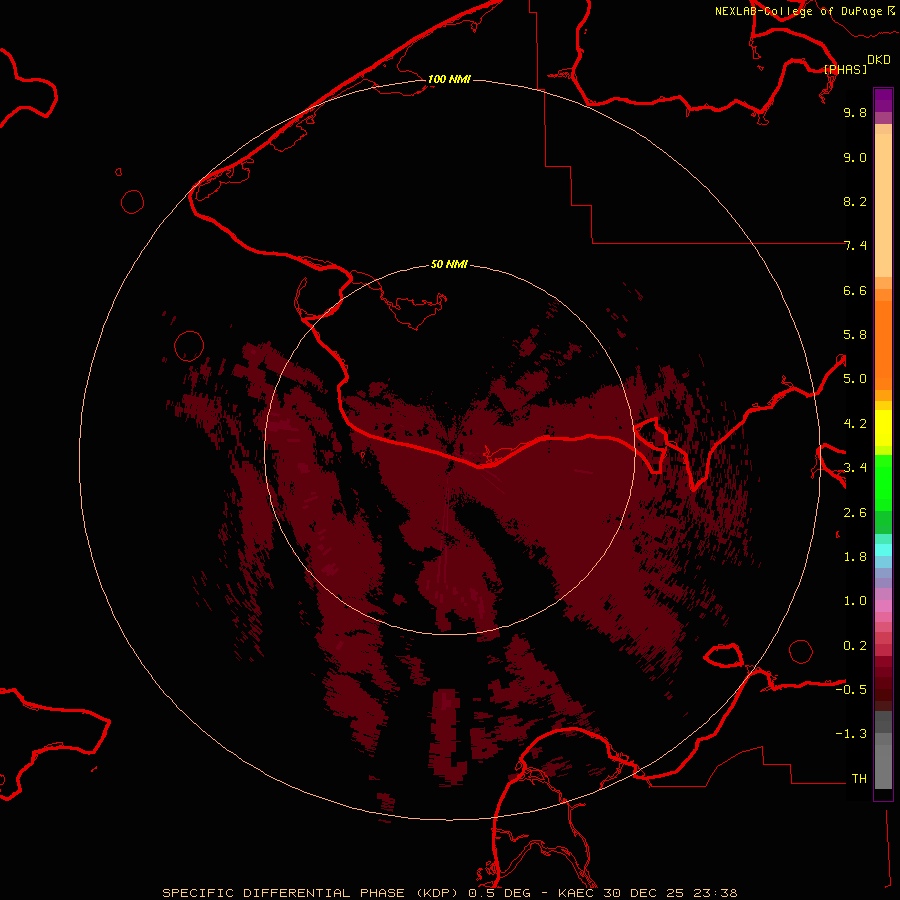Pick the large peach segment of color bar

(x=883, y=205)
